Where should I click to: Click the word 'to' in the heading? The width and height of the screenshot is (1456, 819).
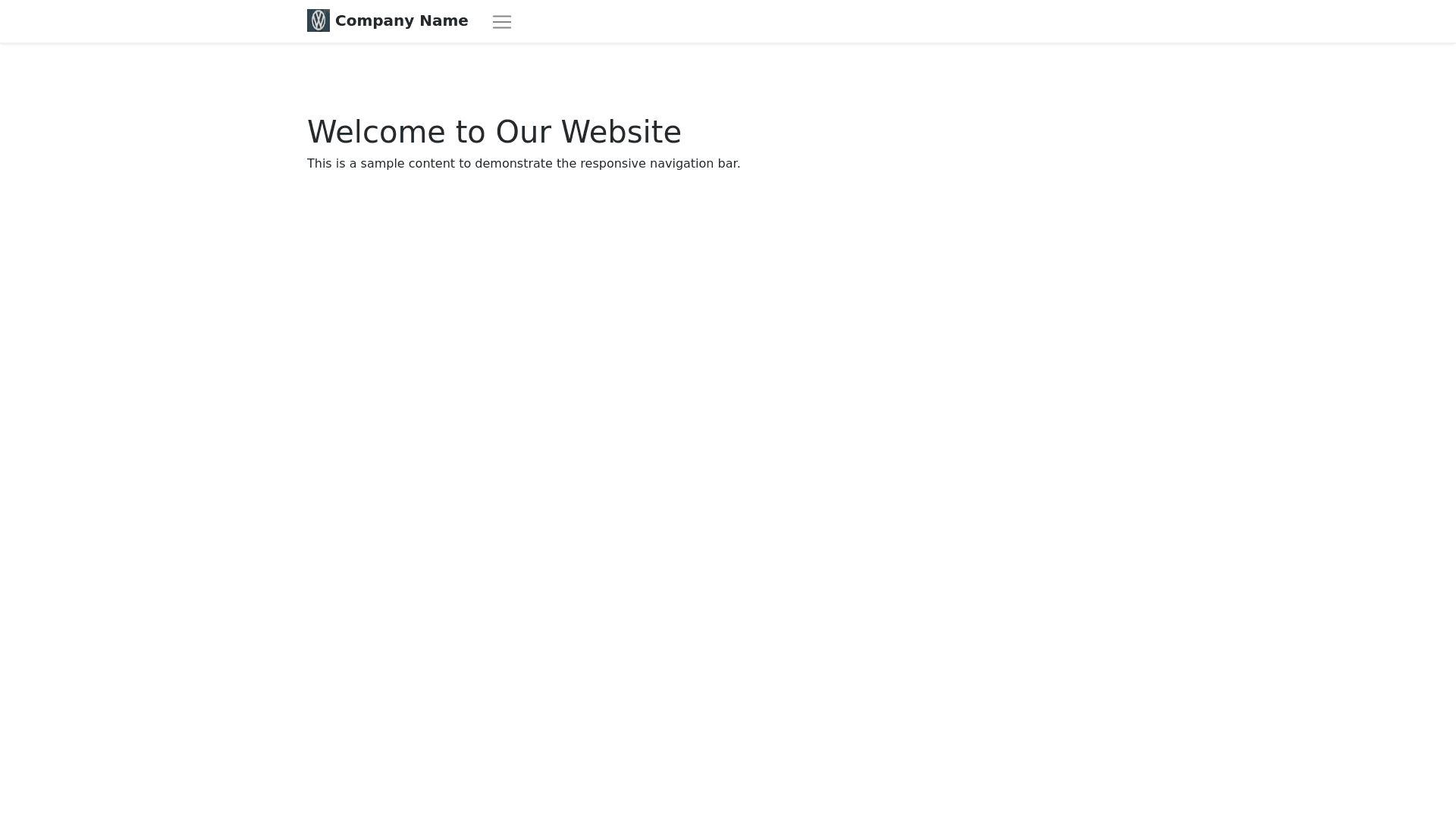(x=470, y=132)
